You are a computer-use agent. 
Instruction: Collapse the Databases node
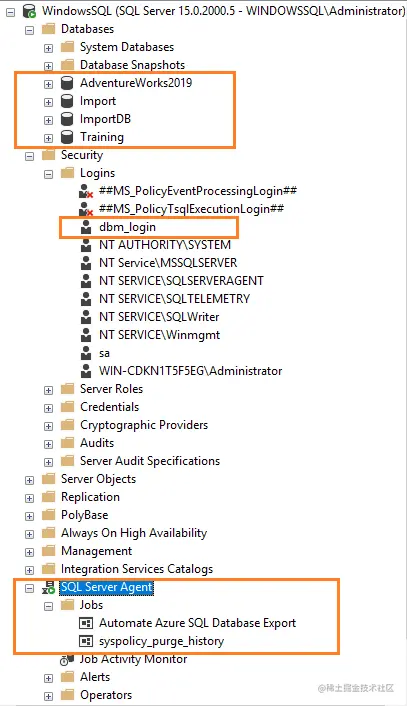coord(30,30)
